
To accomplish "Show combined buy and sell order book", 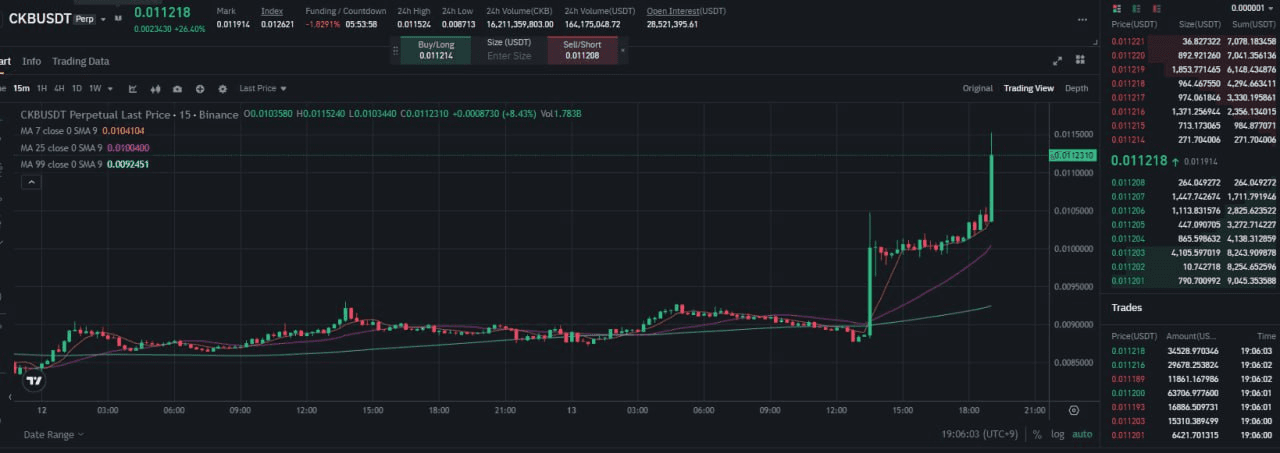I will [x=1116, y=8].
